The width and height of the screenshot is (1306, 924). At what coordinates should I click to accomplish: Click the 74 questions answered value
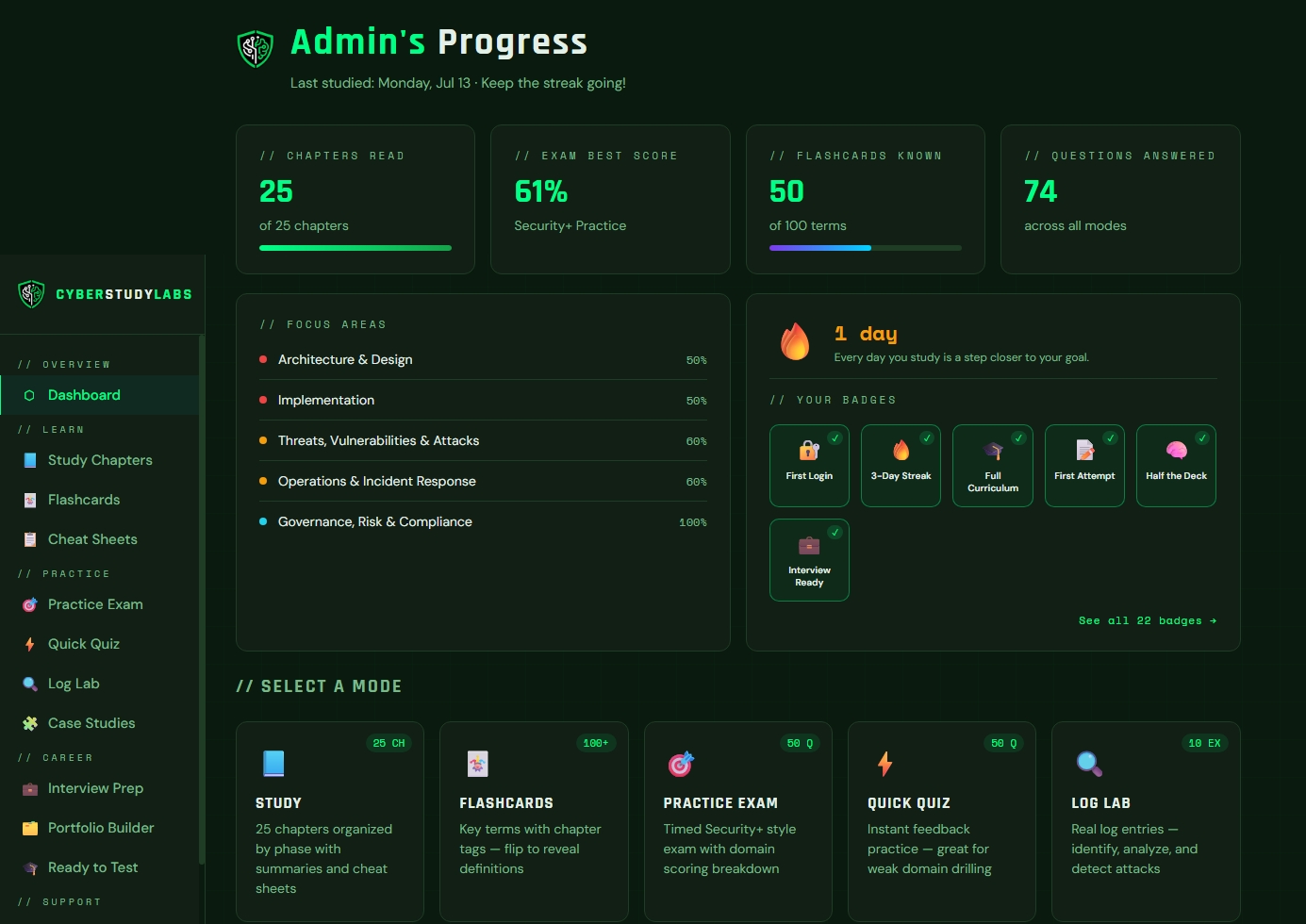pyautogui.click(x=1041, y=191)
